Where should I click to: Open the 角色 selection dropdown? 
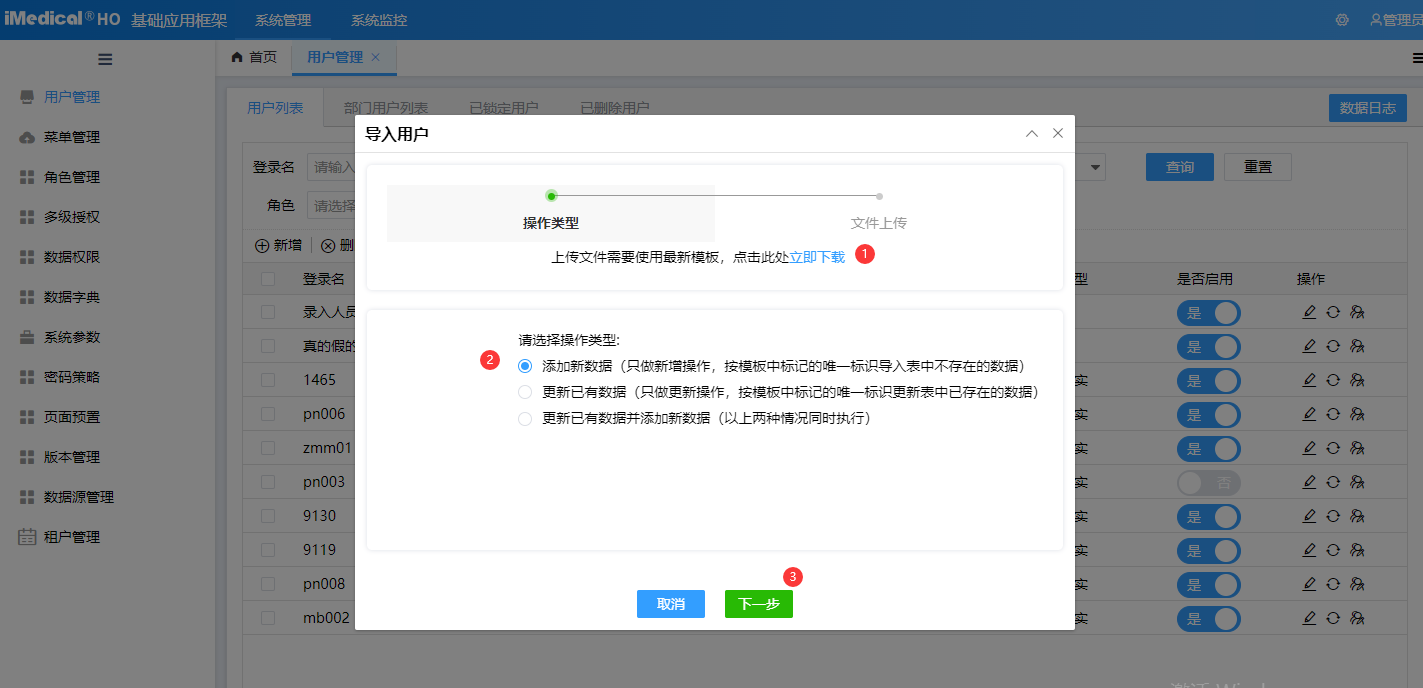pos(330,204)
